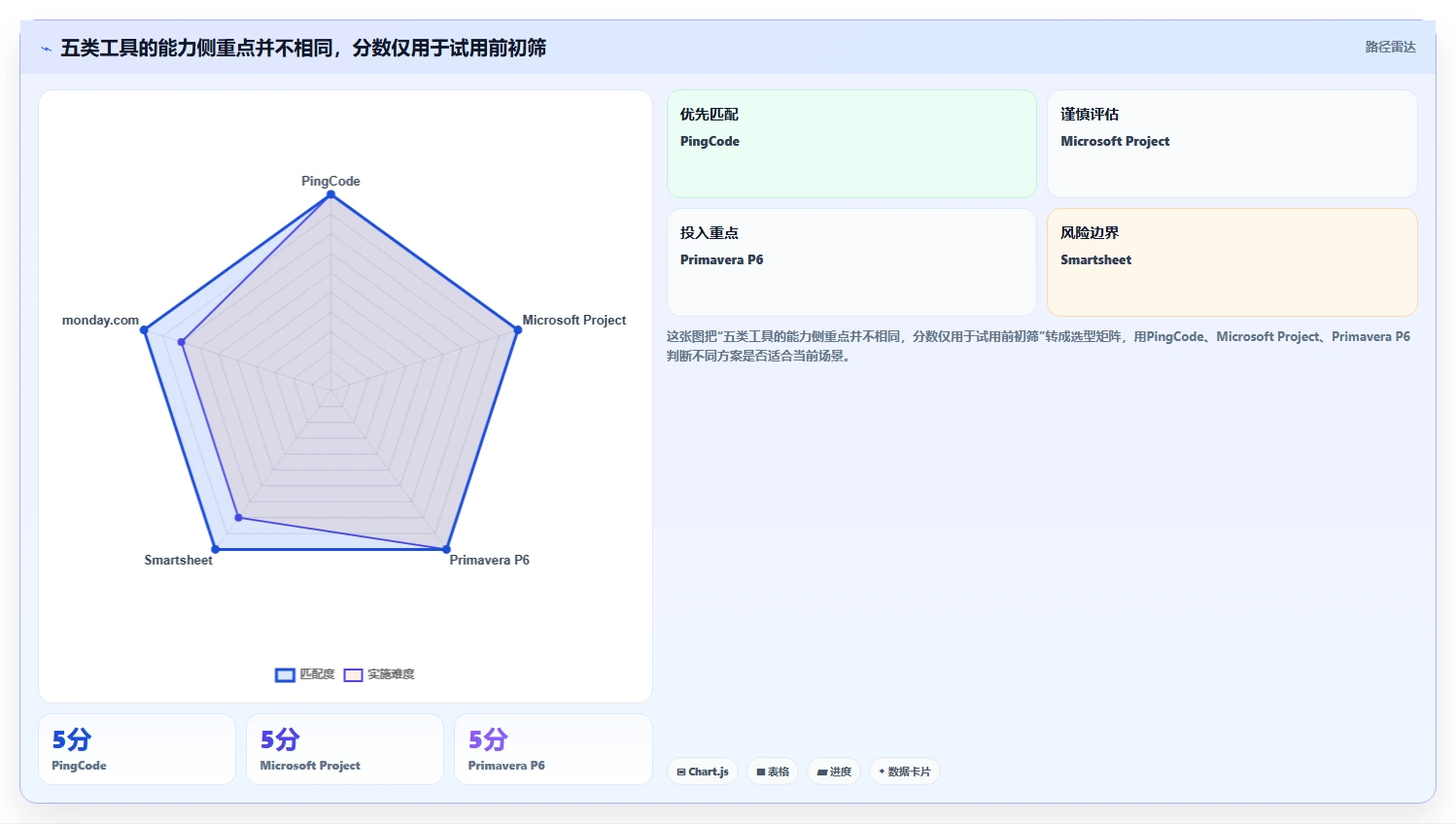Click the PingCode data point on radar
Screen dimensions: 1456x824
[330, 195]
